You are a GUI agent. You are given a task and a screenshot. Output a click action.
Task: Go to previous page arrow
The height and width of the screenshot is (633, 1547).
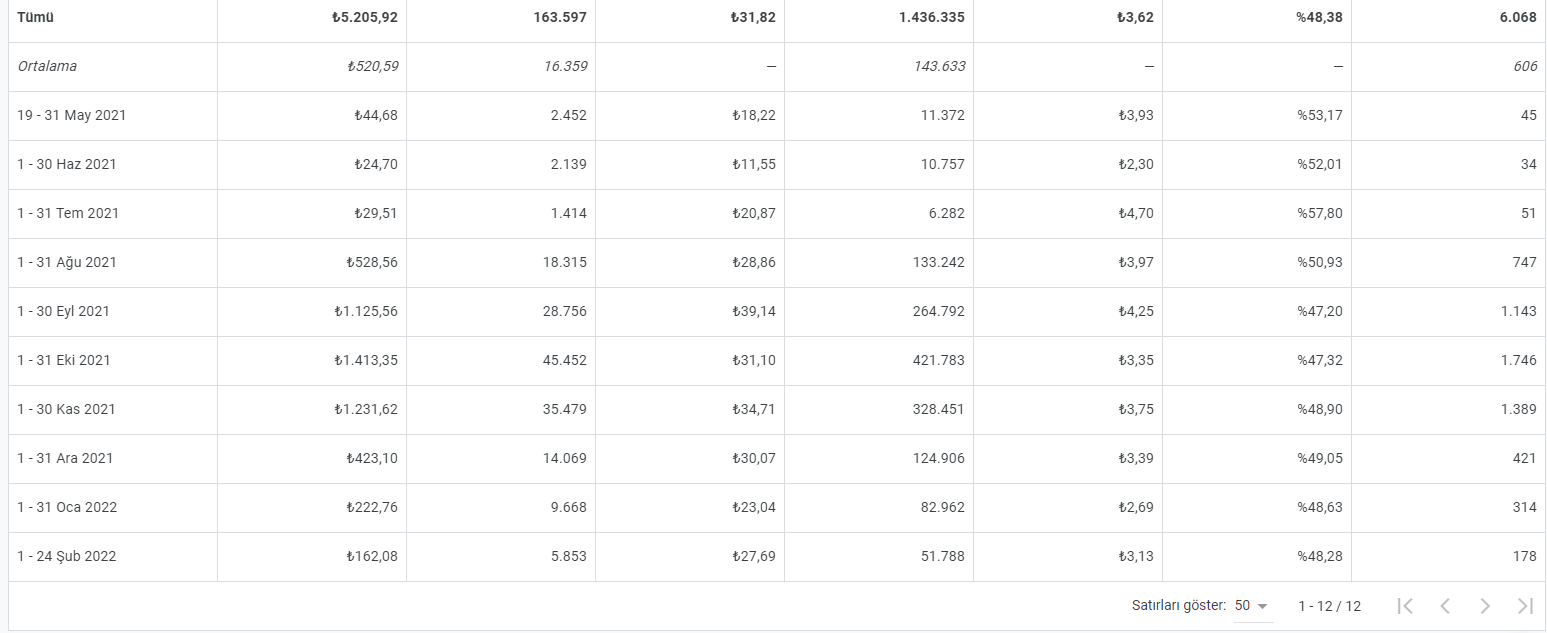(x=1445, y=606)
